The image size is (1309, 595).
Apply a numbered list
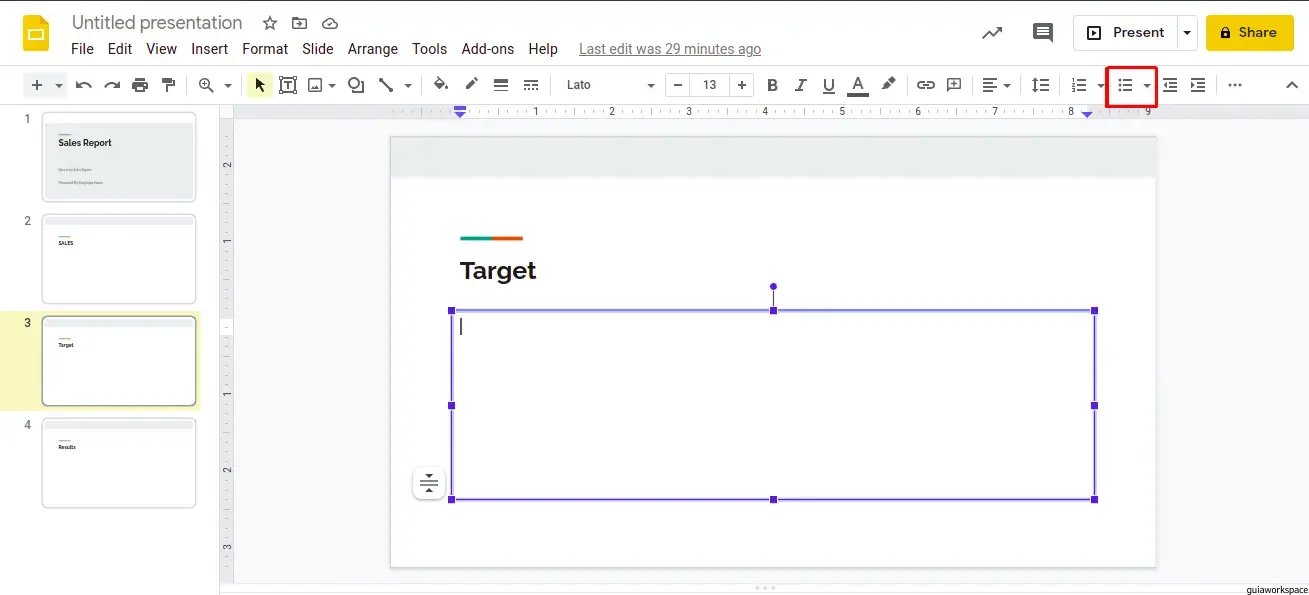(1079, 85)
